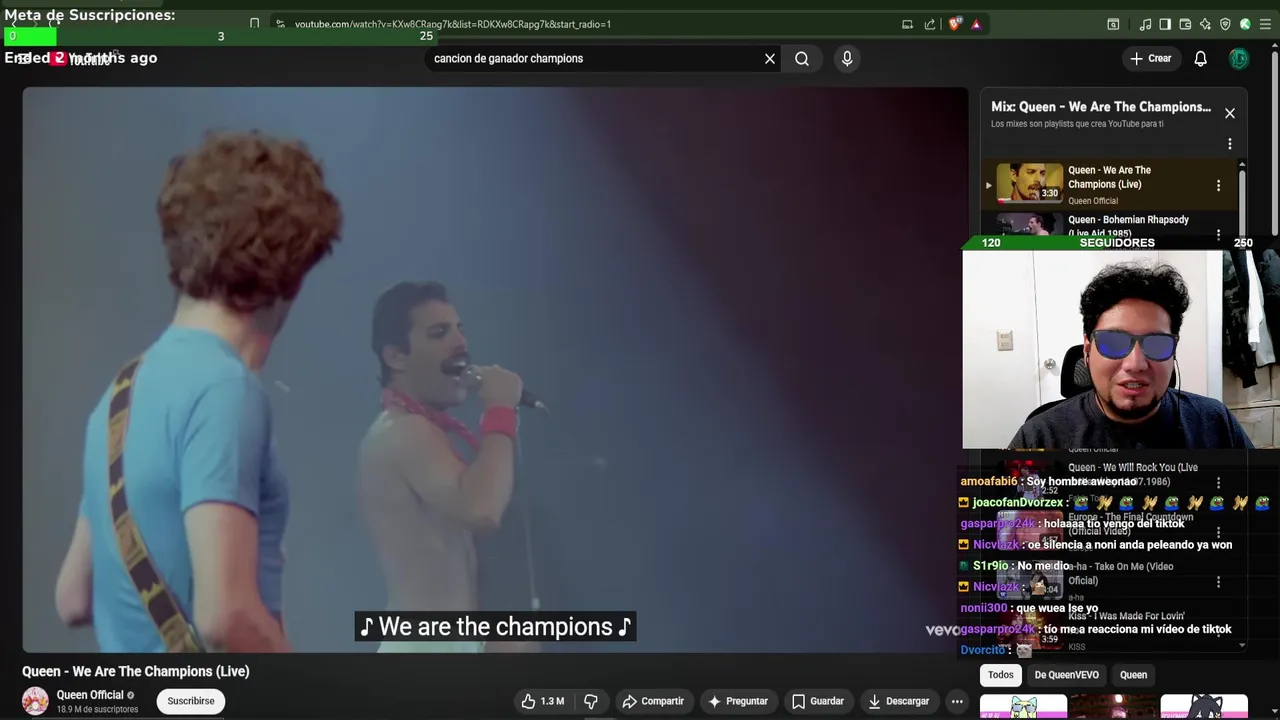Open options for We Are The Champions playlist item
The height and width of the screenshot is (720, 1280).
click(x=1218, y=185)
